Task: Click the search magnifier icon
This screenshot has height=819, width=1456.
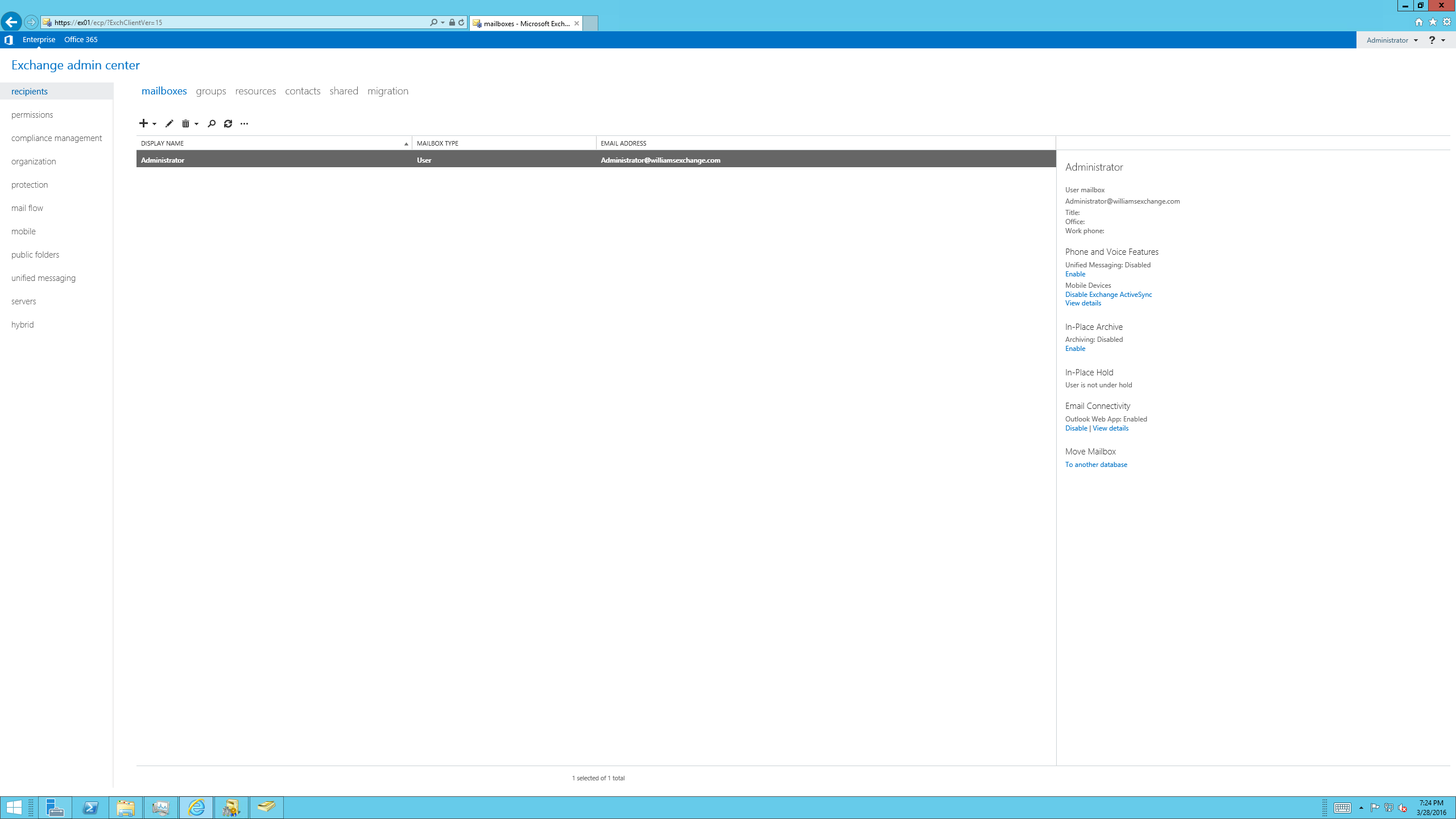Action: tap(211, 123)
